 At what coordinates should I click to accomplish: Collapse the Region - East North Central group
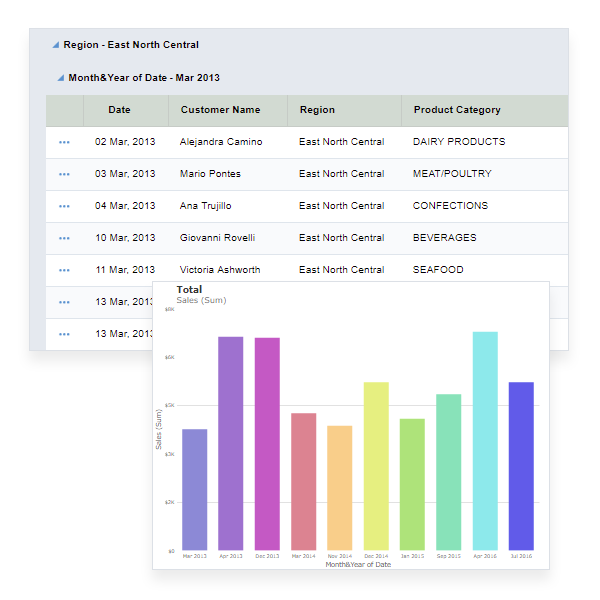coord(56,45)
